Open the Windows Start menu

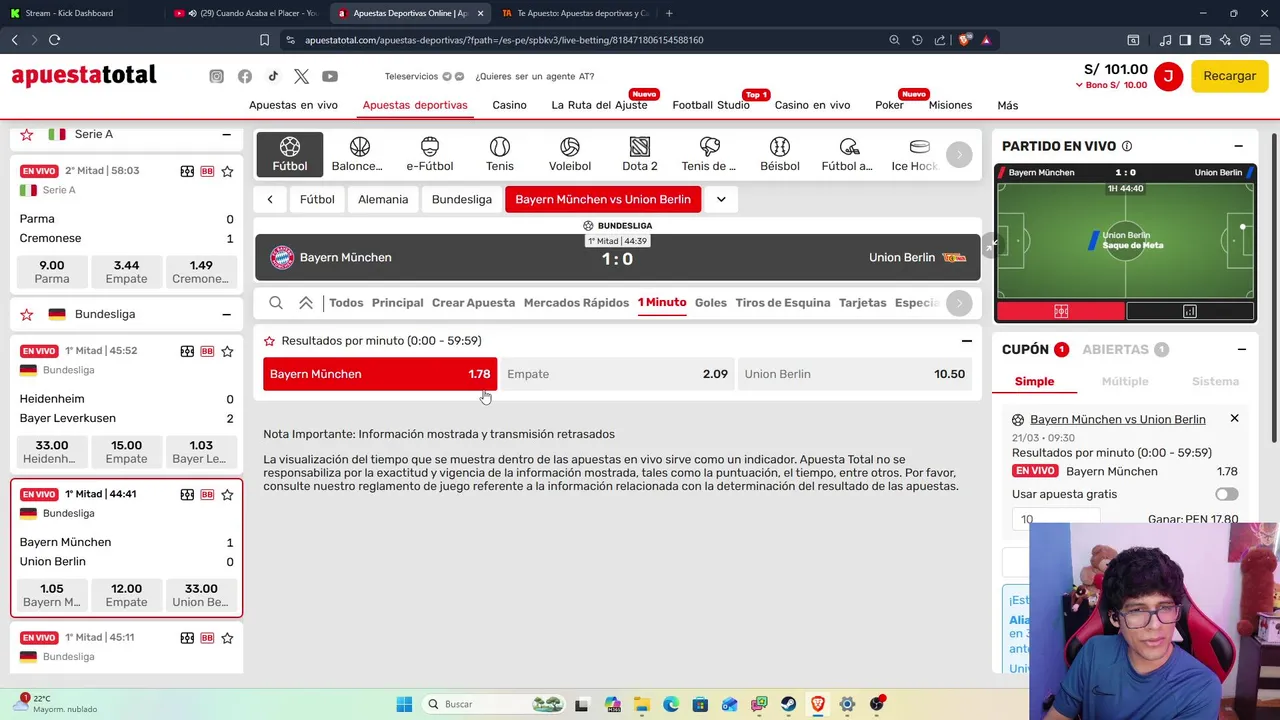click(404, 704)
